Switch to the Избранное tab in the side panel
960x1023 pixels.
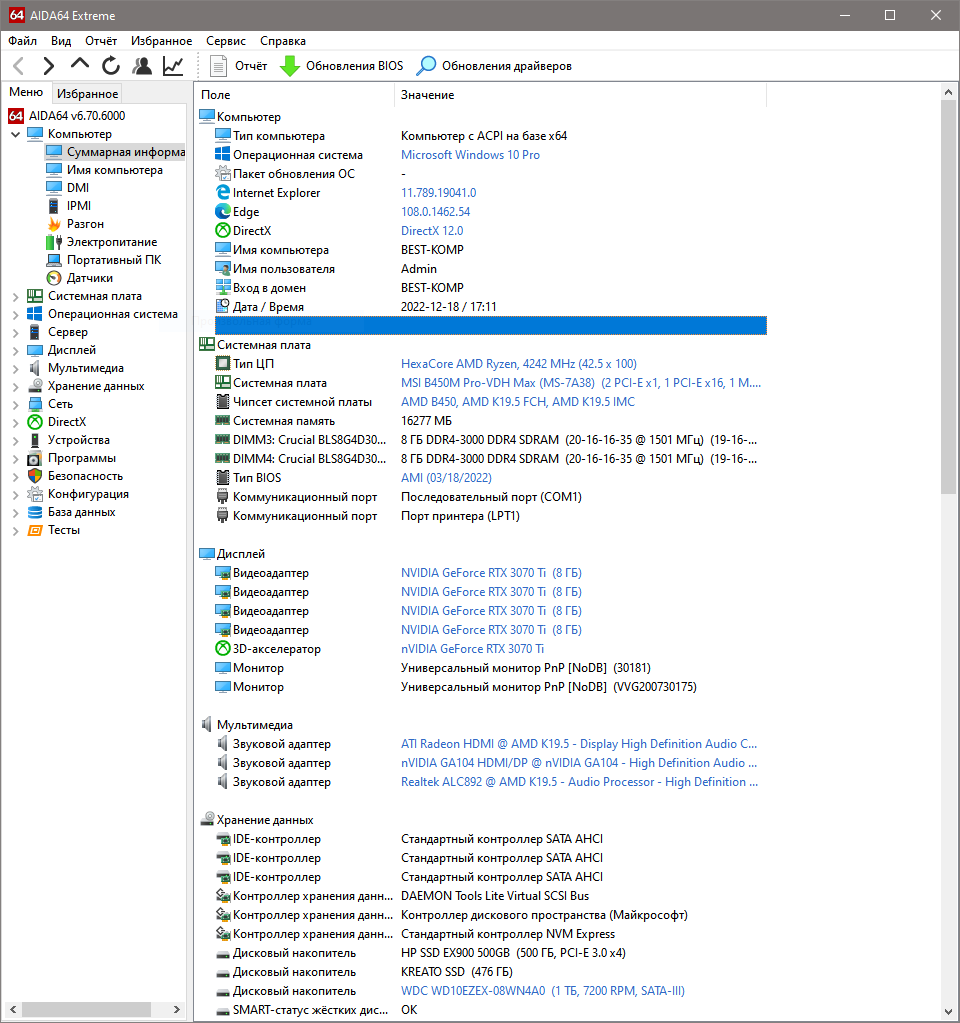coord(87,93)
